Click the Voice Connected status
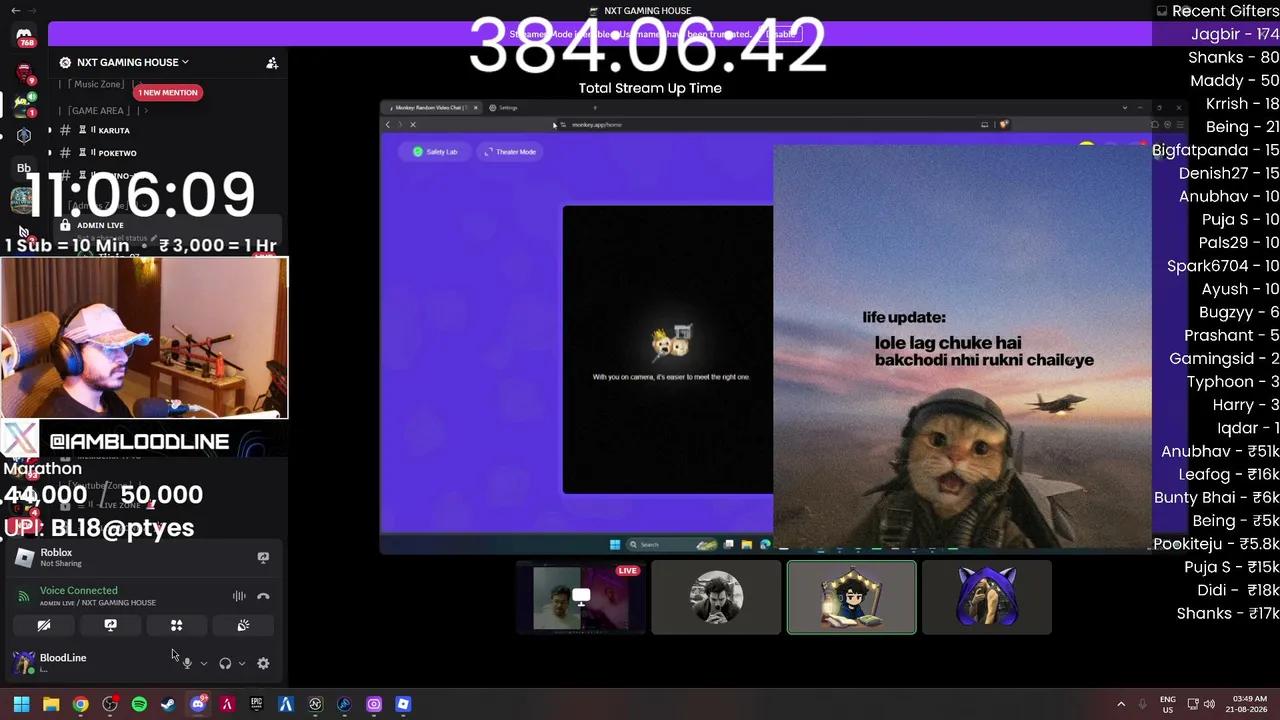Image resolution: width=1280 pixels, height=720 pixels. (x=78, y=590)
